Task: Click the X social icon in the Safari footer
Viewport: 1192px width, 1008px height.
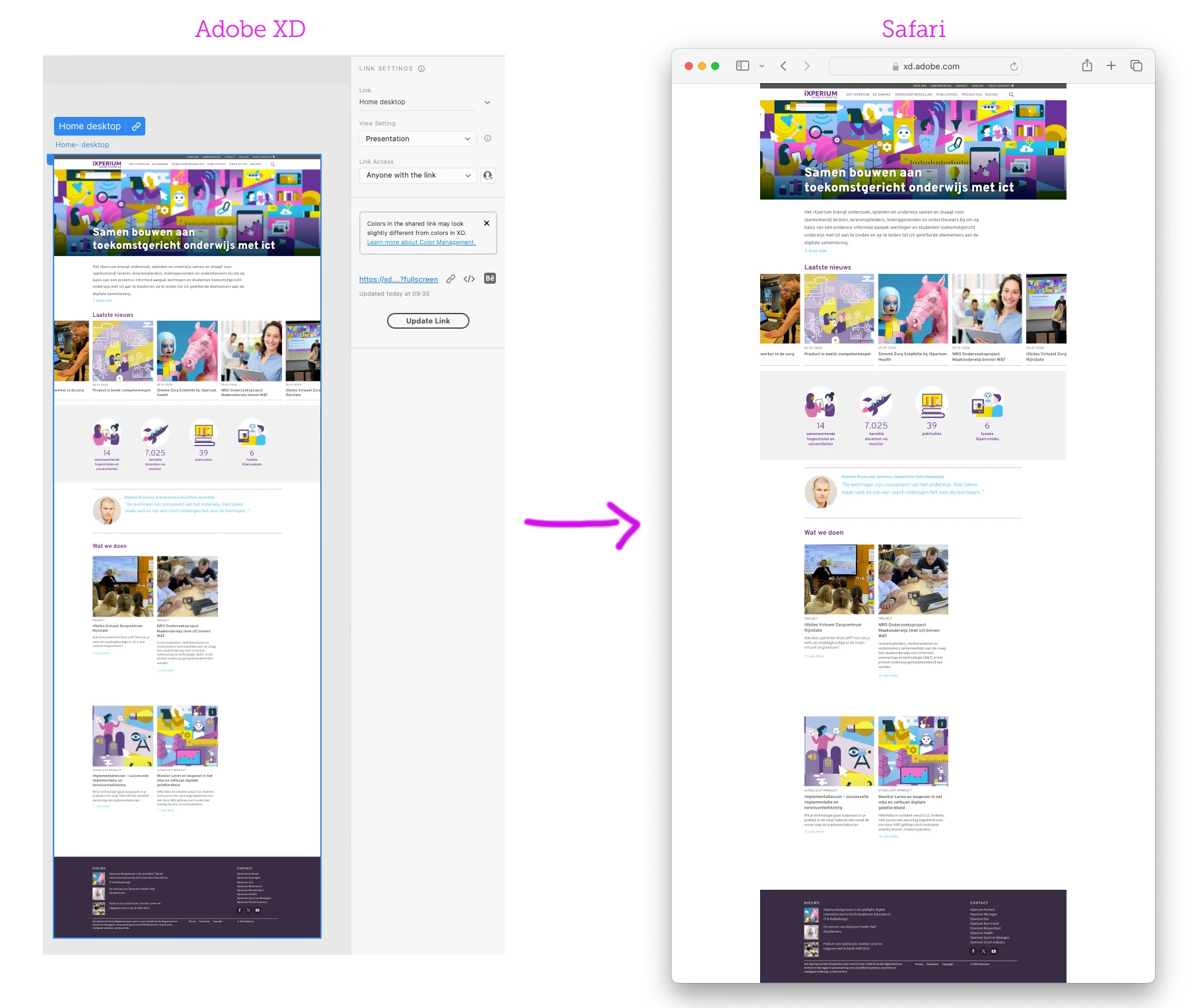Action: point(983,951)
